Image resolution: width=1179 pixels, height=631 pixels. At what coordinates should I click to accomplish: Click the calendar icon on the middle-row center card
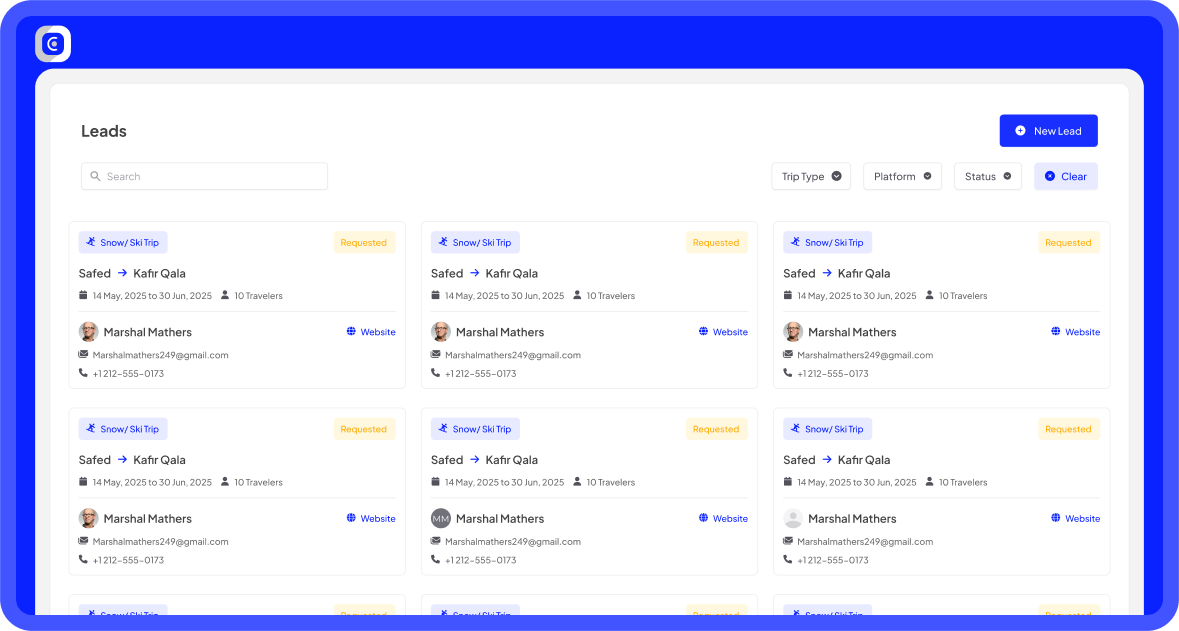[436, 482]
